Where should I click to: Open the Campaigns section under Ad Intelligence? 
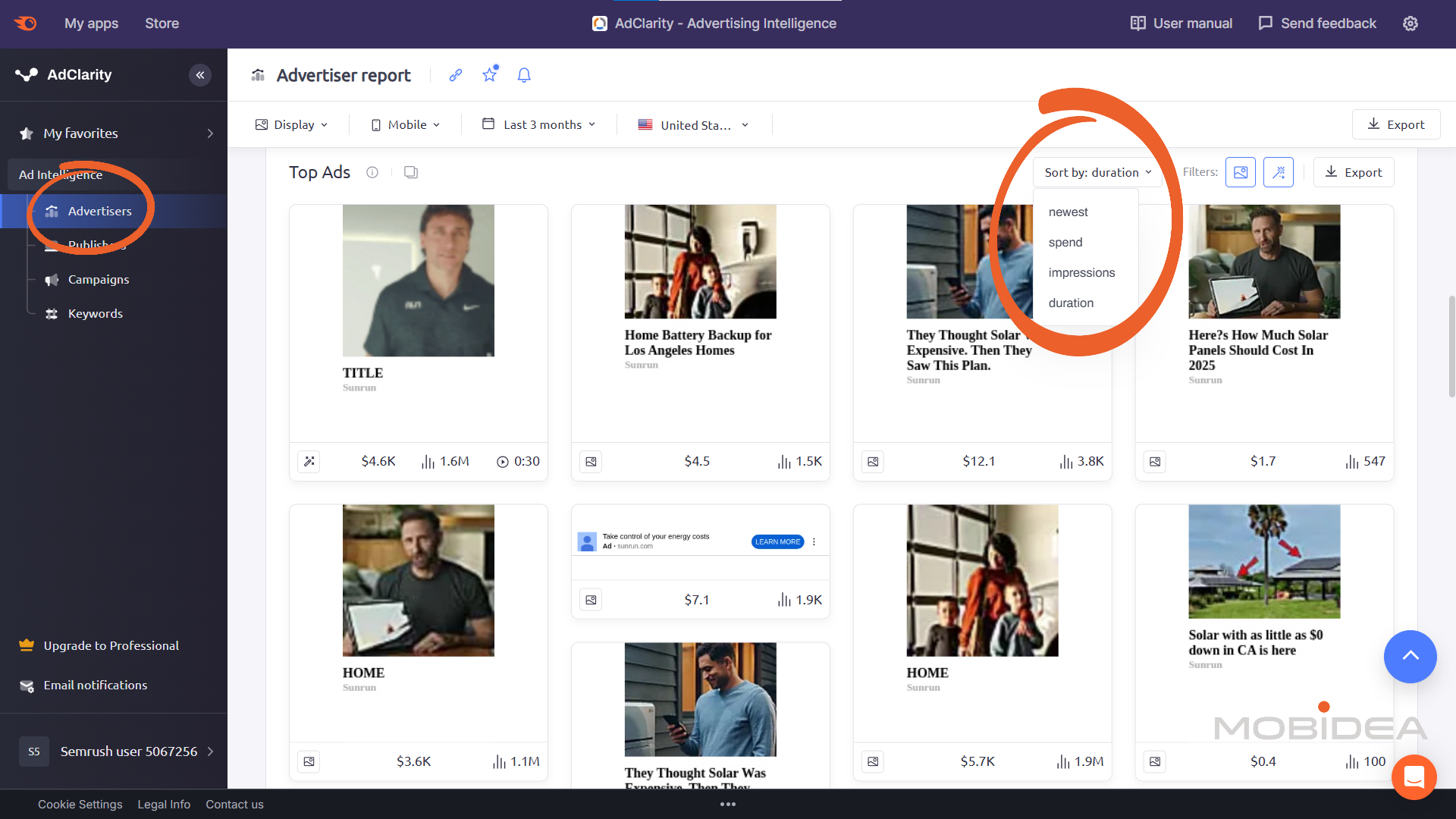tap(98, 279)
